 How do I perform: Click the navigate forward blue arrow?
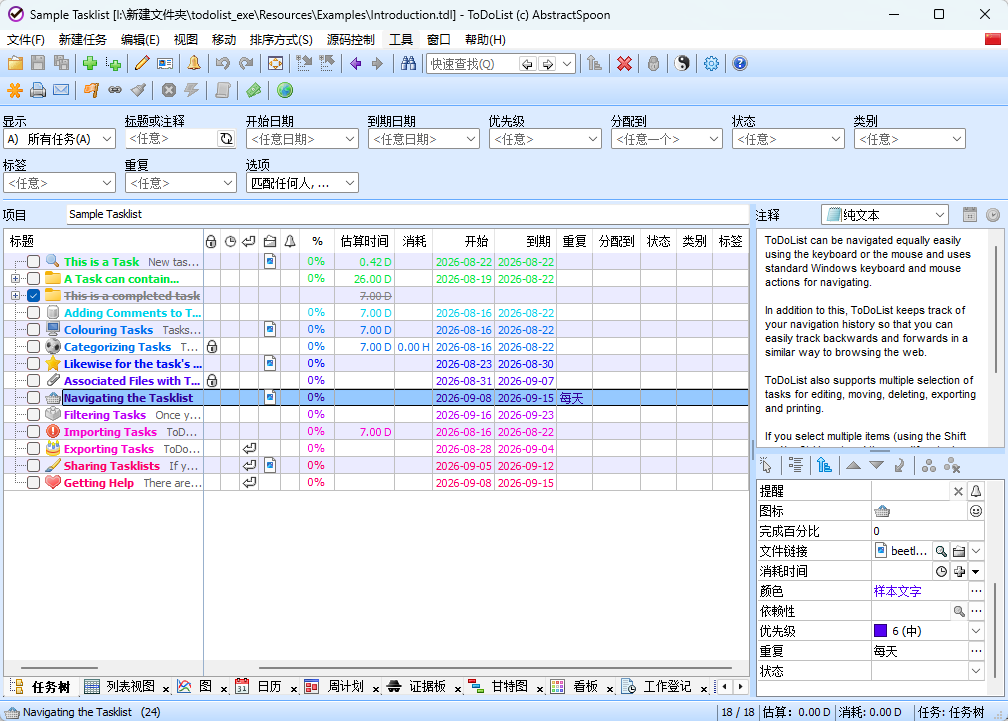pos(377,64)
